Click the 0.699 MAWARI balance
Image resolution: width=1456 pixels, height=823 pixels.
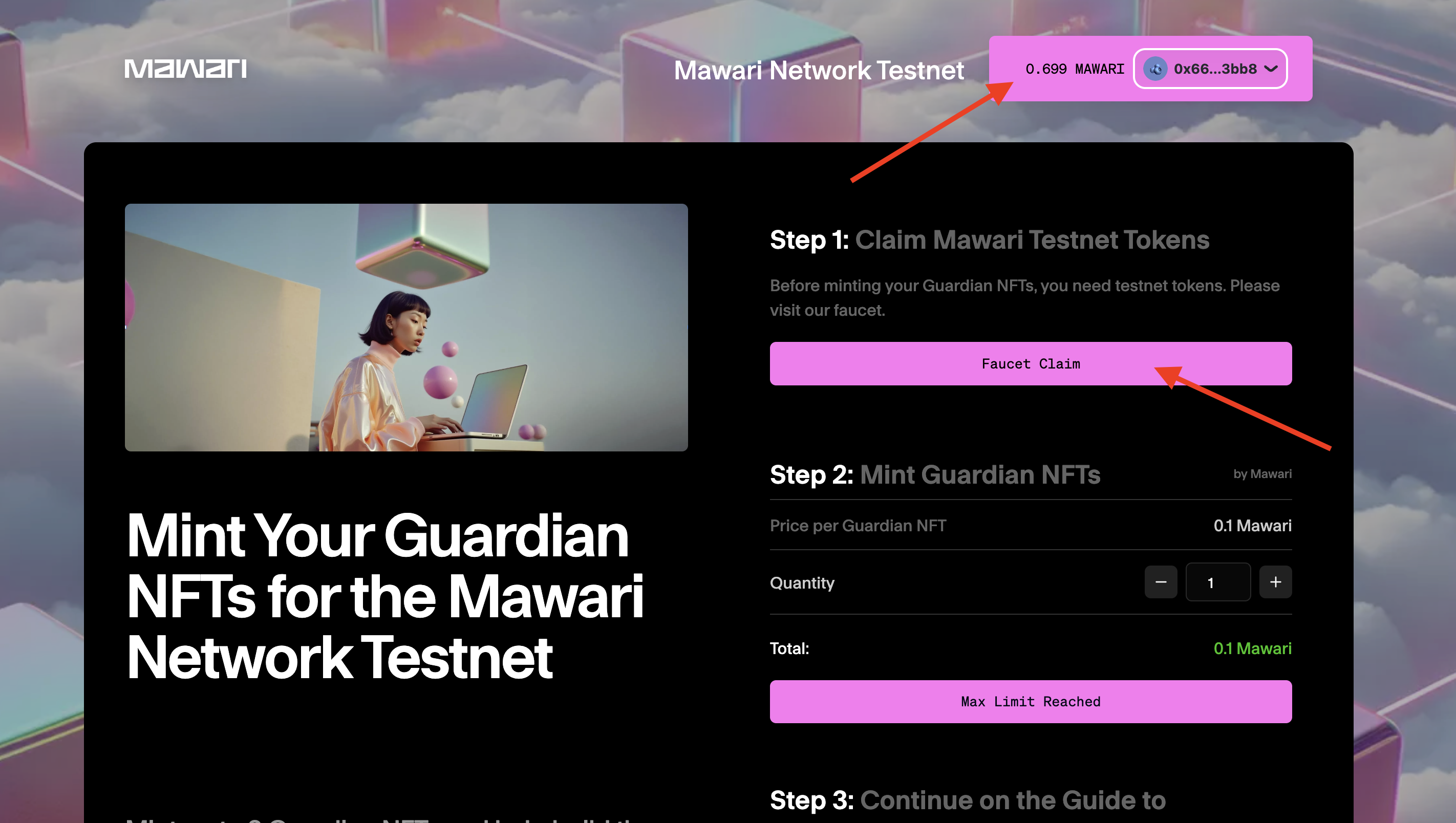(x=1075, y=69)
